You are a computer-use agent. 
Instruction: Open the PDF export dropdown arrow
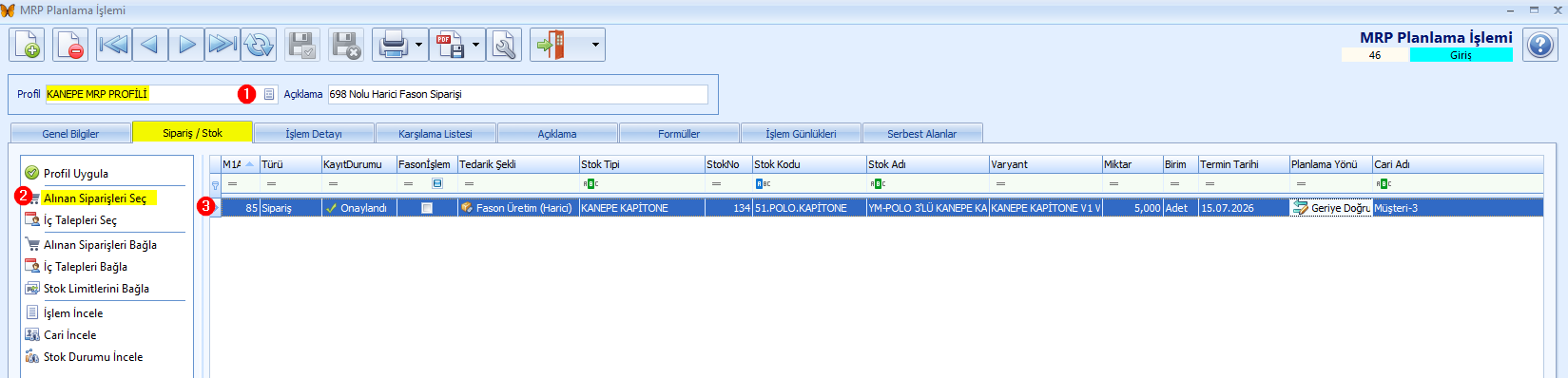(475, 45)
